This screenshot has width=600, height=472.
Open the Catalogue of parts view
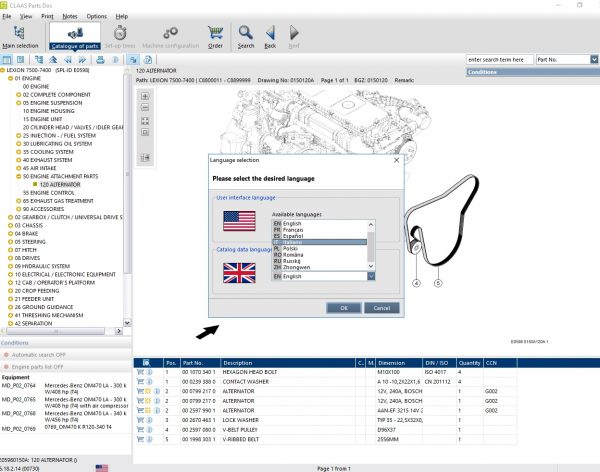pos(78,37)
